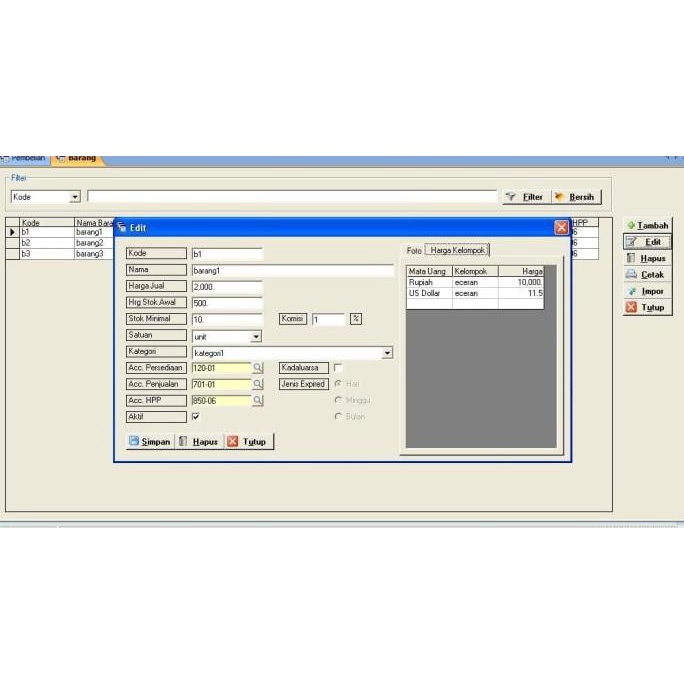Click the Harga Jual input field
684x684 pixels.
(x=227, y=287)
